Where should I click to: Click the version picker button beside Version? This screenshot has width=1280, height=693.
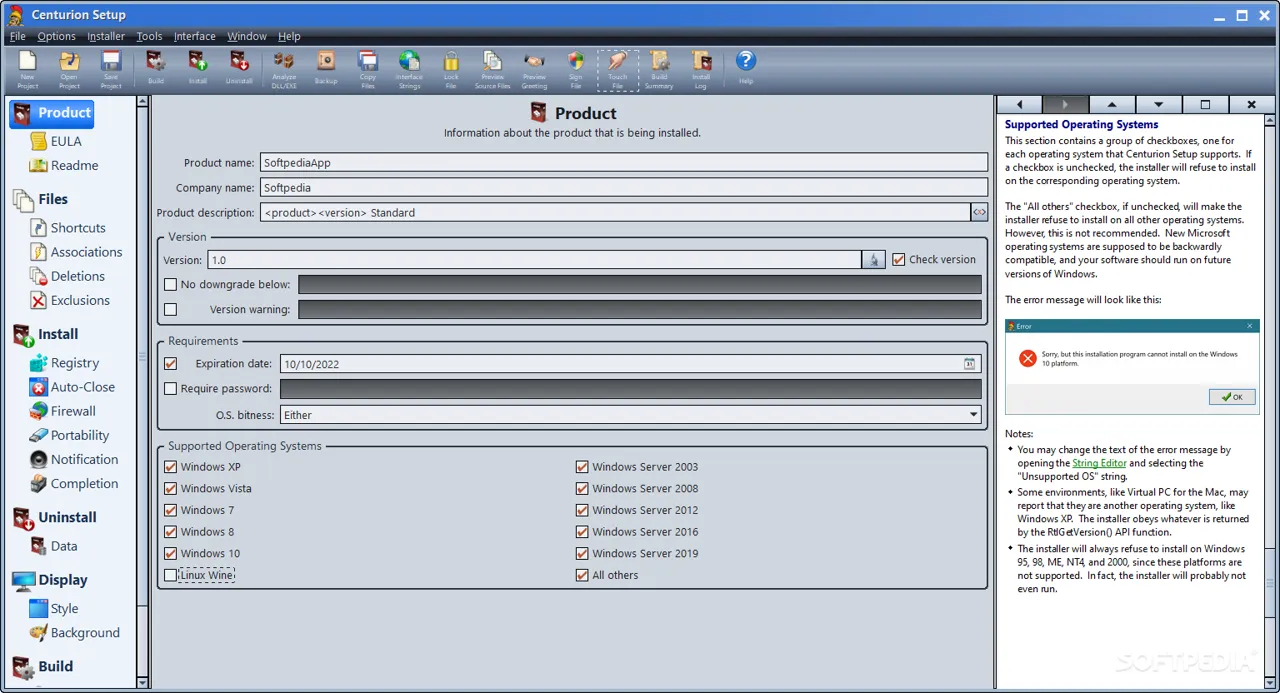874,260
